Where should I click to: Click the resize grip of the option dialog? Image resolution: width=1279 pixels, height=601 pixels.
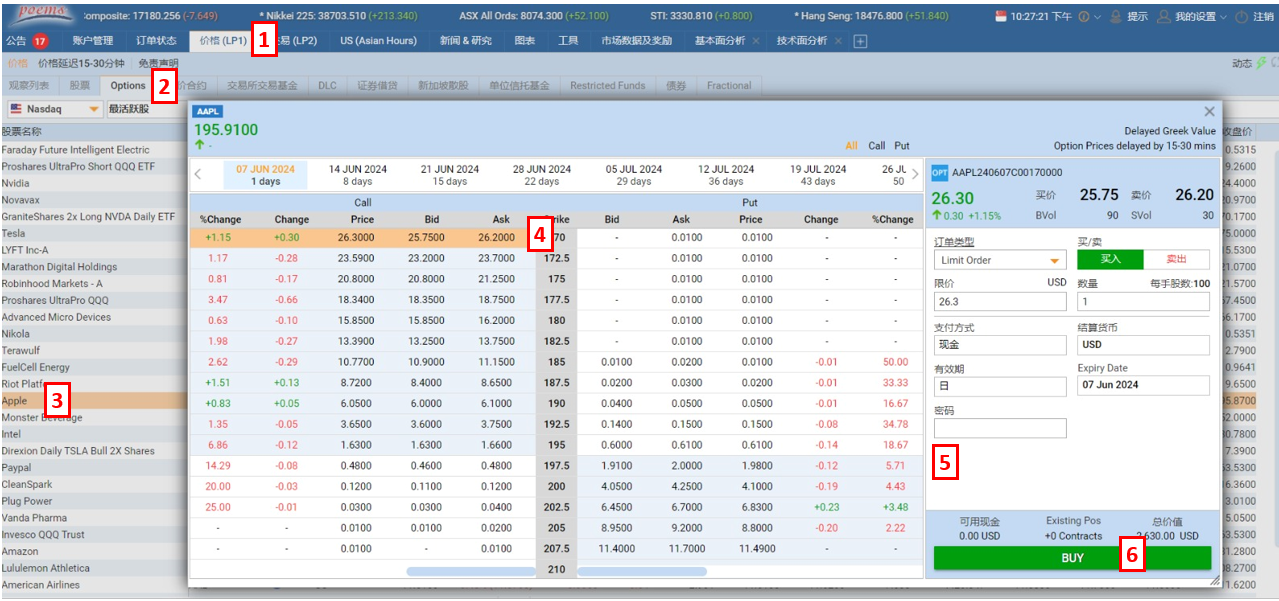click(1215, 580)
